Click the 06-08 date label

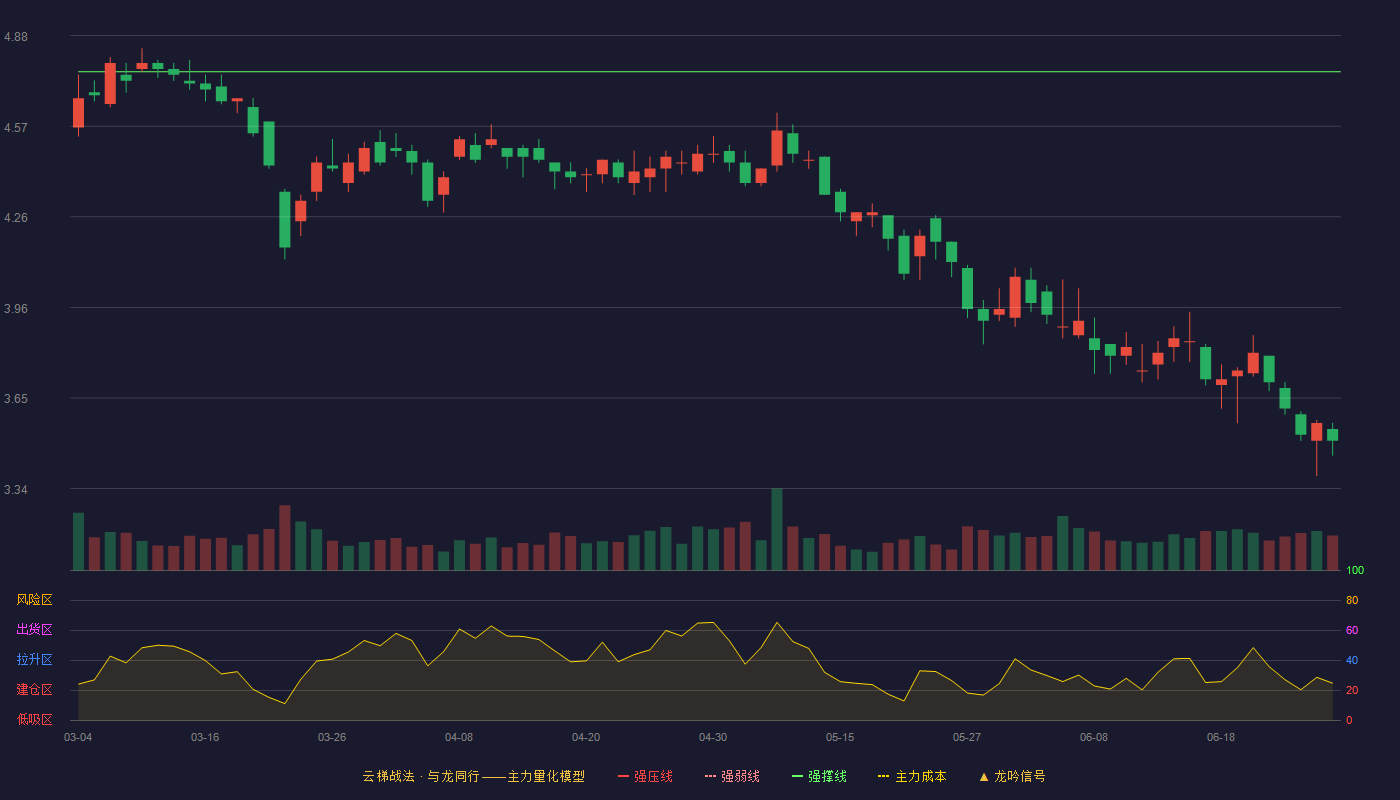pyautogui.click(x=1094, y=737)
